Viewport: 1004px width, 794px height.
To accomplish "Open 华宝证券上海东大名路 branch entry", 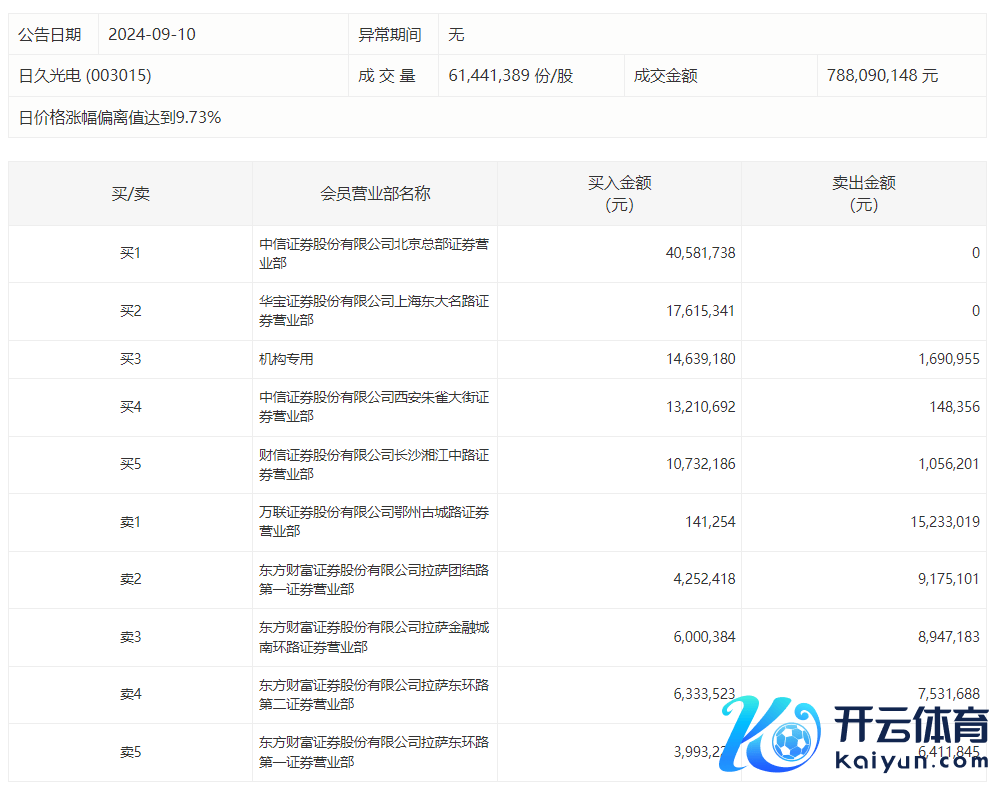I will pos(374,310).
